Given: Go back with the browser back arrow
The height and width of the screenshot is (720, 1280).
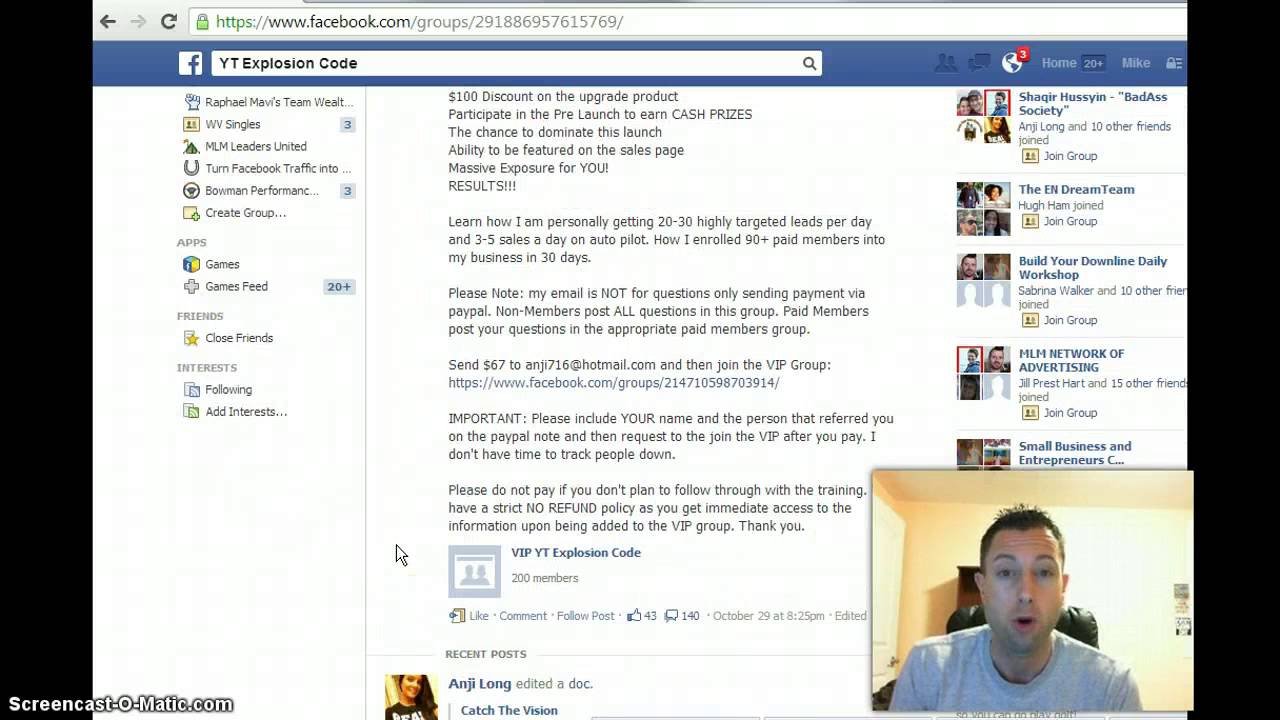Looking at the screenshot, I should pos(108,21).
